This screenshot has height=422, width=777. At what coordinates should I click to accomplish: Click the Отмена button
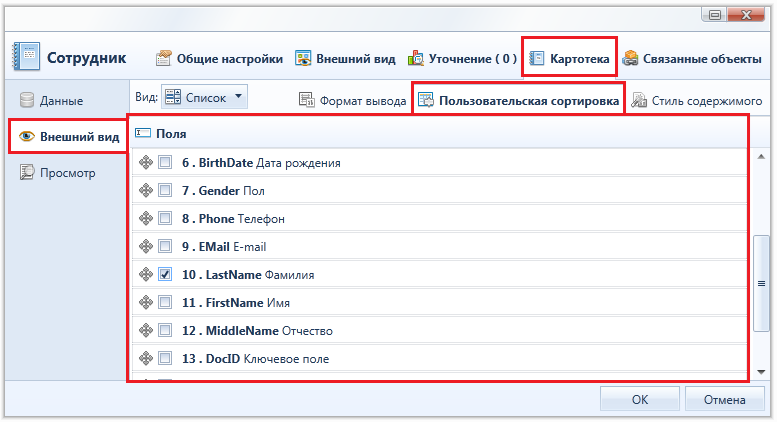pos(724,399)
